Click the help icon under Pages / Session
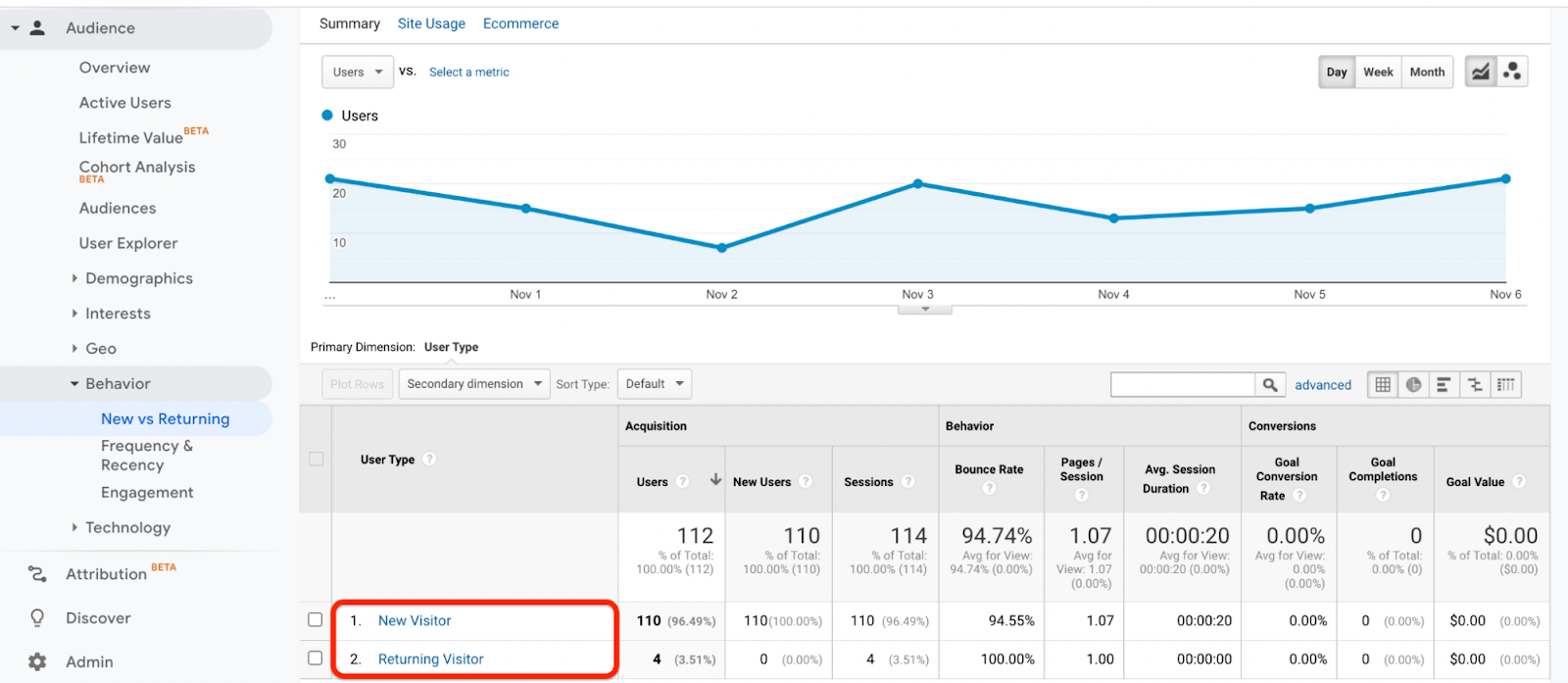This screenshot has height=683, width=1568. [1081, 495]
